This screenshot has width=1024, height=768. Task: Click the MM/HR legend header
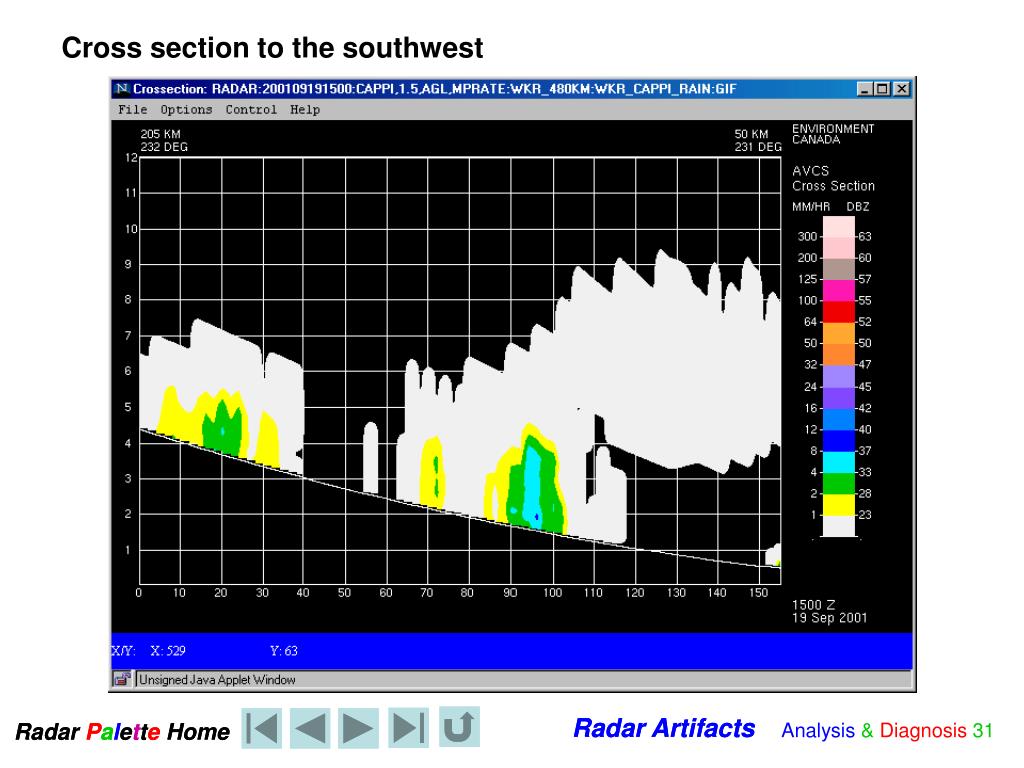pyautogui.click(x=810, y=207)
